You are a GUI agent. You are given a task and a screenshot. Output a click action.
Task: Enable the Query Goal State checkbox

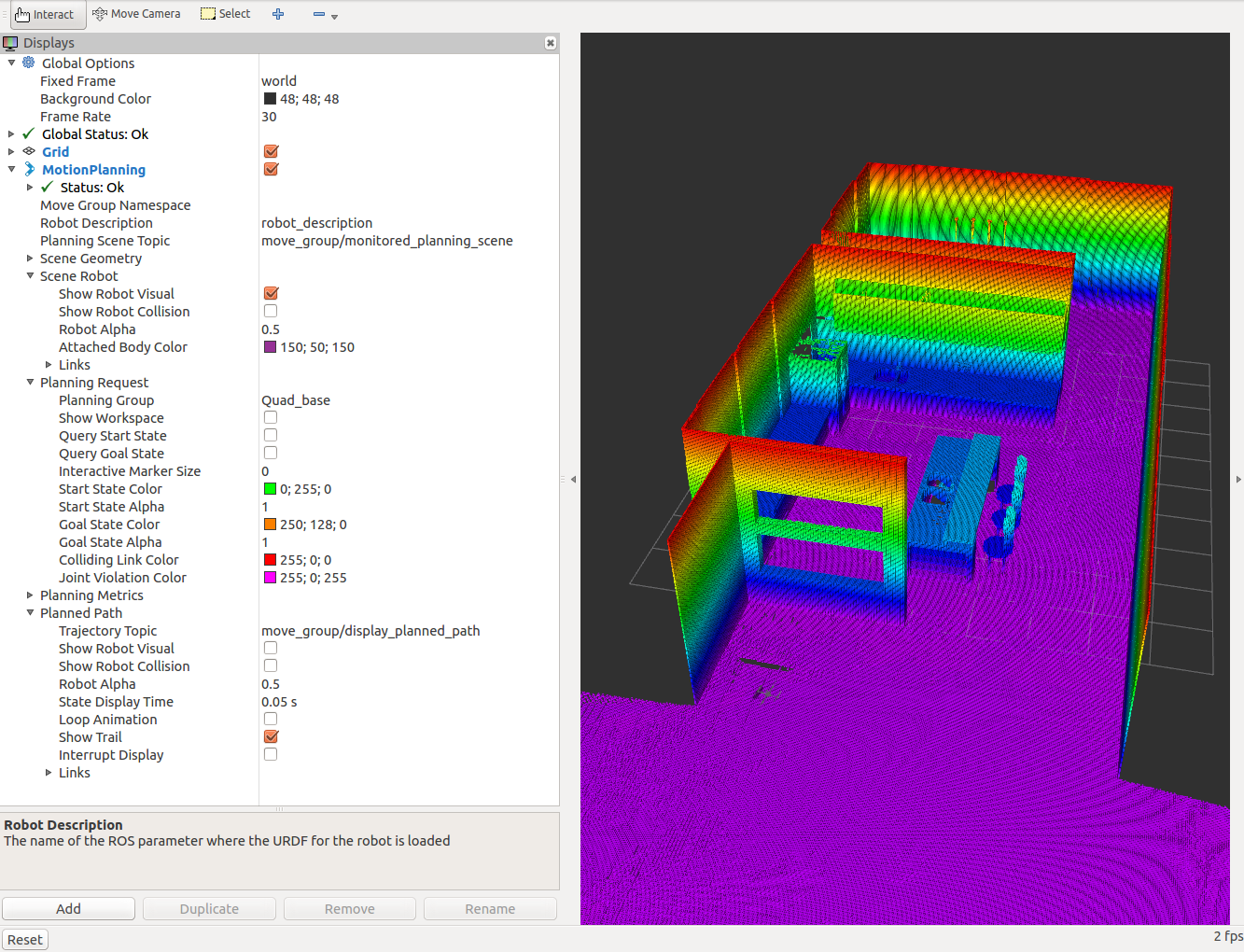coord(270,452)
